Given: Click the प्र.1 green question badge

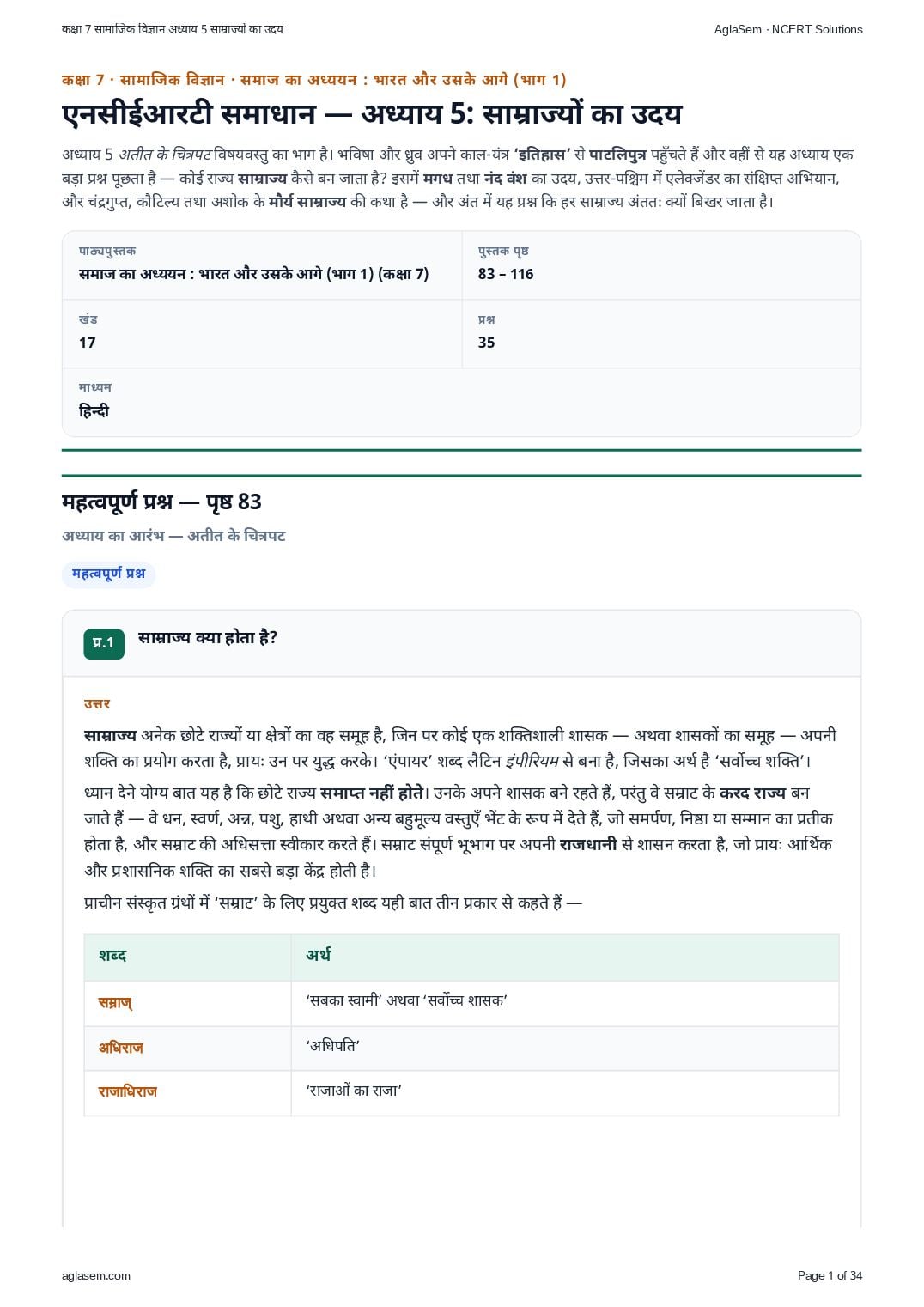Looking at the screenshot, I should (104, 643).
